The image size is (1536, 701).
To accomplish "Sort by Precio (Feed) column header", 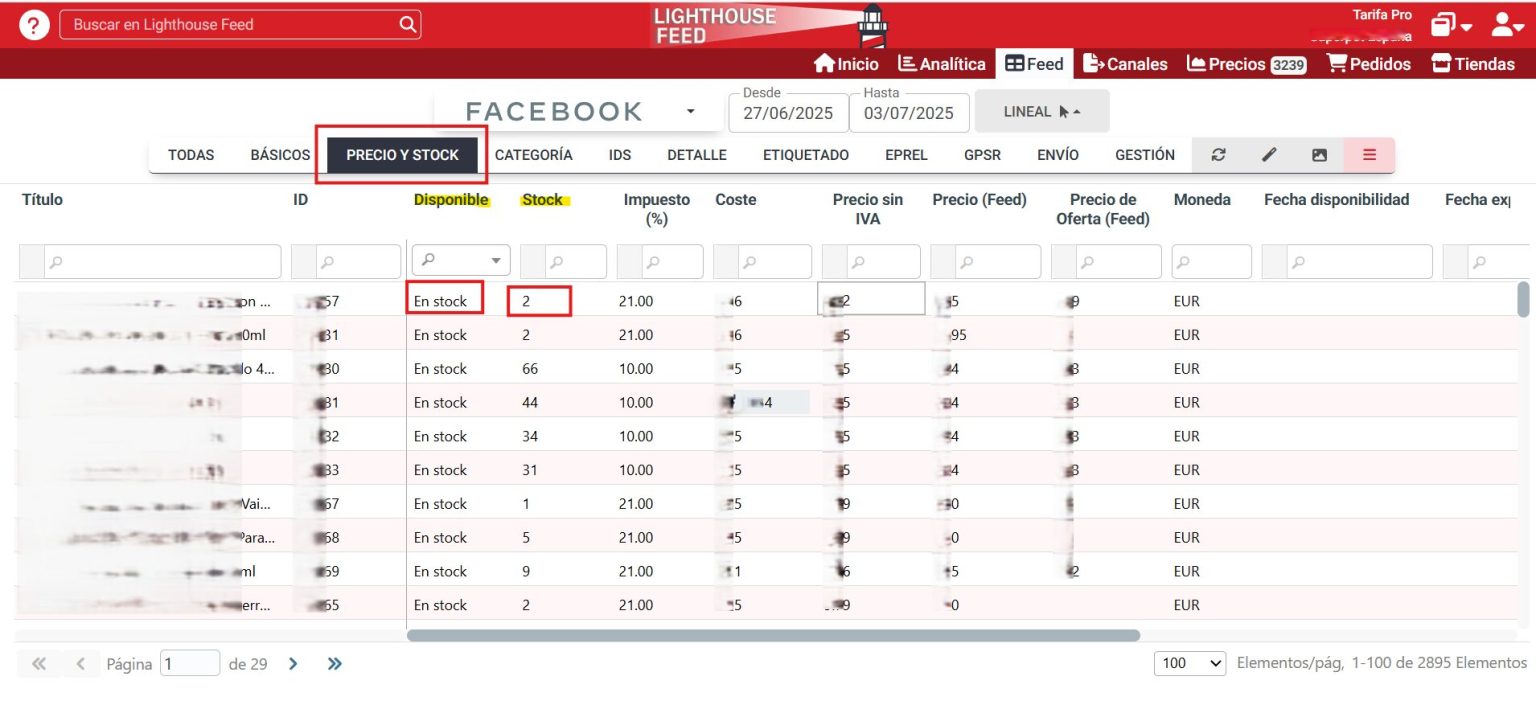I will tap(980, 200).
